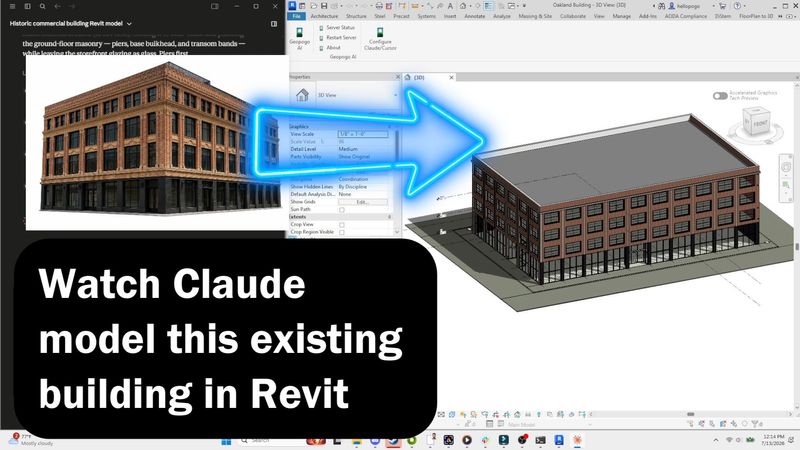Click the Open folder icon in quick access
The height and width of the screenshot is (450, 800).
pos(314,6)
